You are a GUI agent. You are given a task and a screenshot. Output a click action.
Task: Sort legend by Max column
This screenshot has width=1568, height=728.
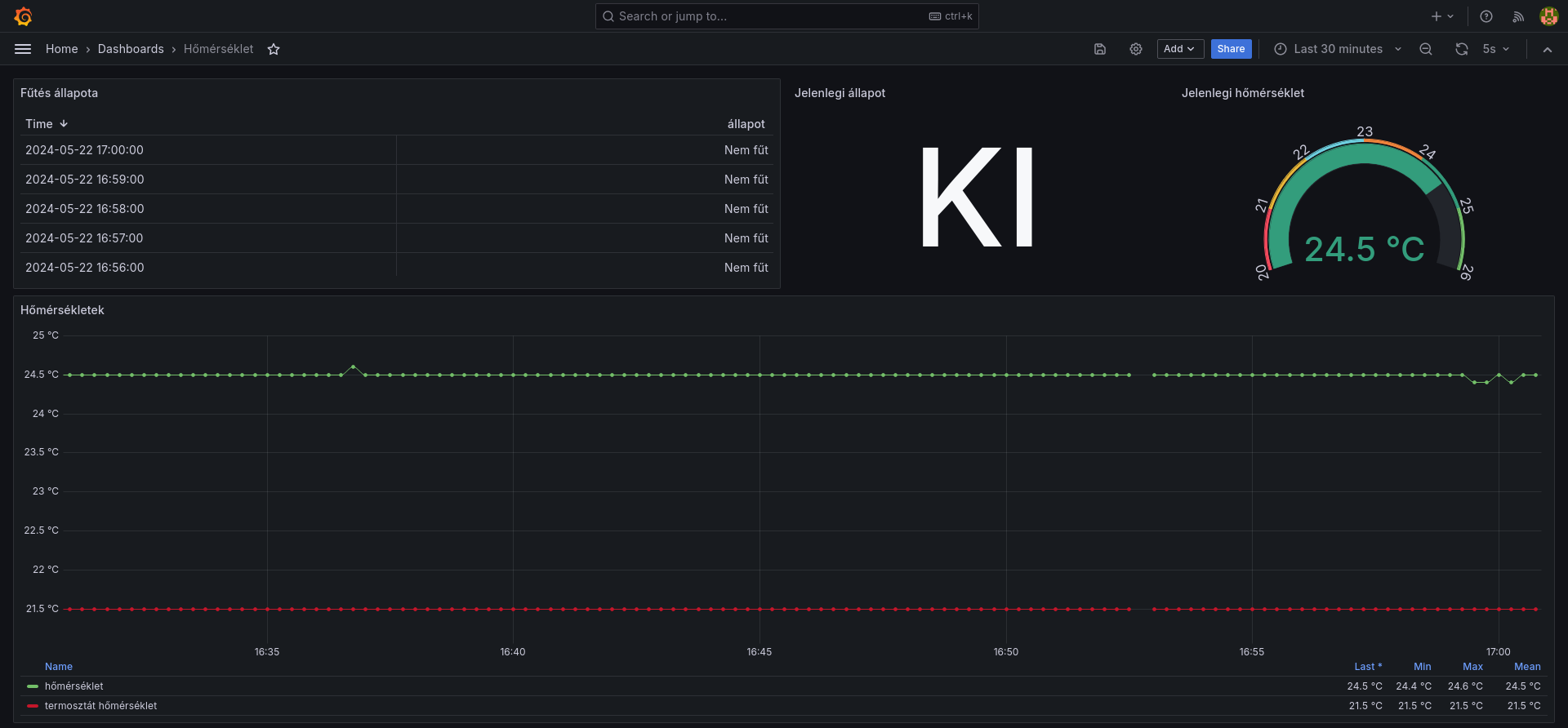1472,667
